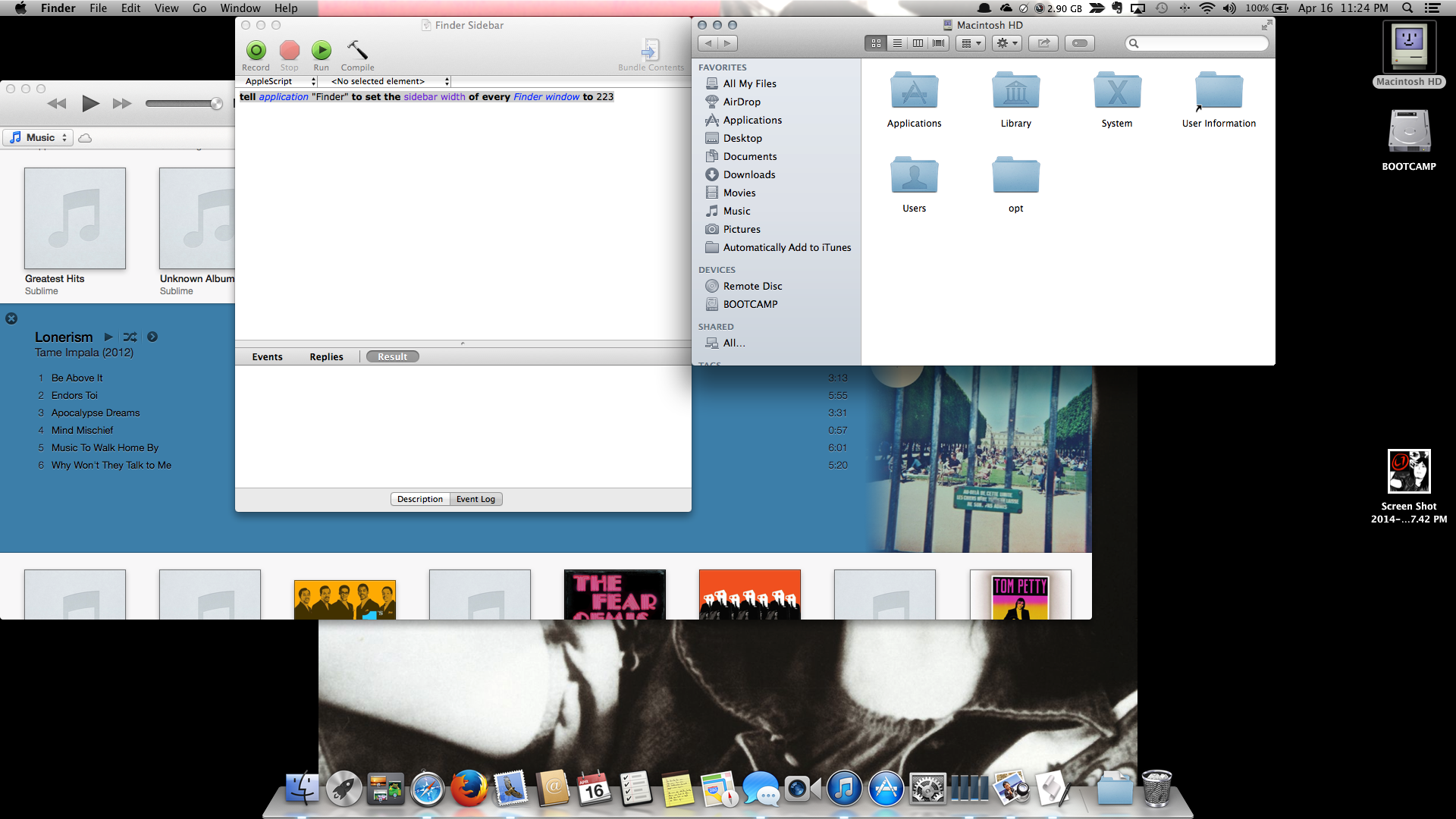Screen dimensions: 1456x819
Task: Click the Description button
Action: [419, 499]
